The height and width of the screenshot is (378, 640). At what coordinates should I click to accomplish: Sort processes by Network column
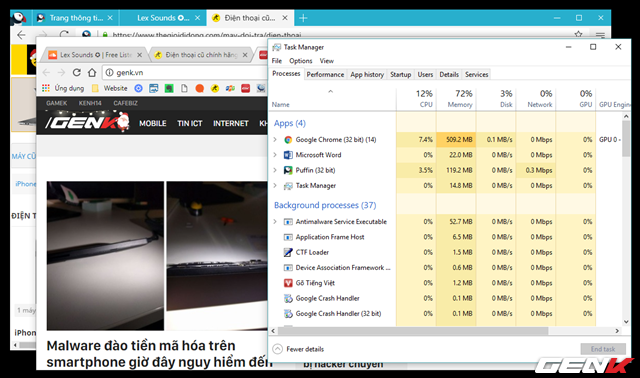(536, 99)
